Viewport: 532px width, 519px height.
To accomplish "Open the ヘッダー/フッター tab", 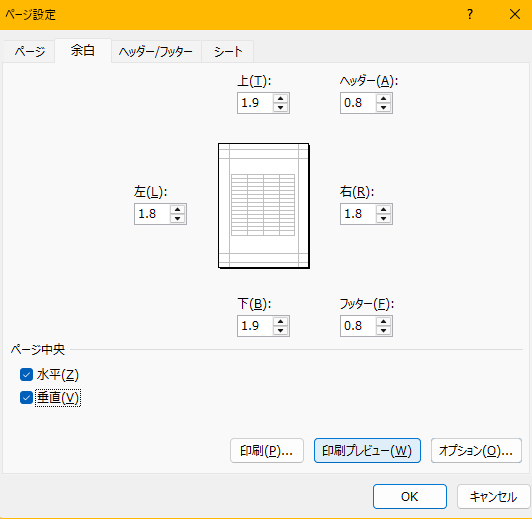I will point(156,52).
